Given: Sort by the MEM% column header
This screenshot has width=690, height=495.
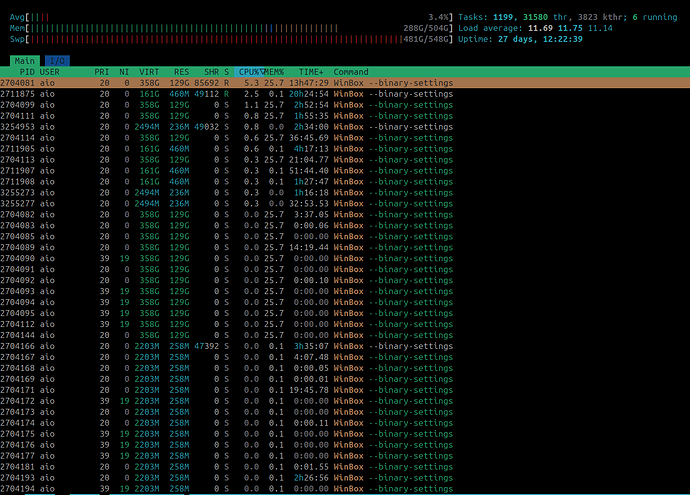Looking at the screenshot, I should pyautogui.click(x=274, y=72).
